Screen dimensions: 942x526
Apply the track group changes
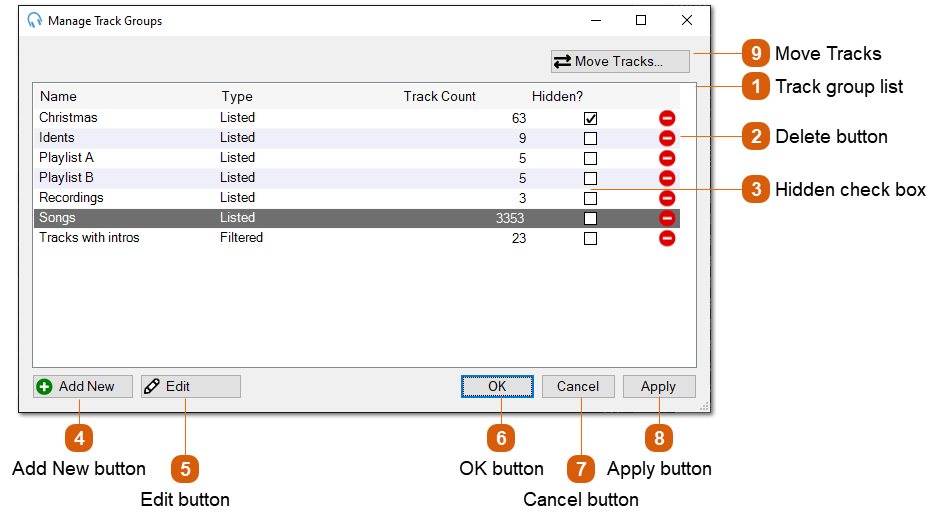659,387
